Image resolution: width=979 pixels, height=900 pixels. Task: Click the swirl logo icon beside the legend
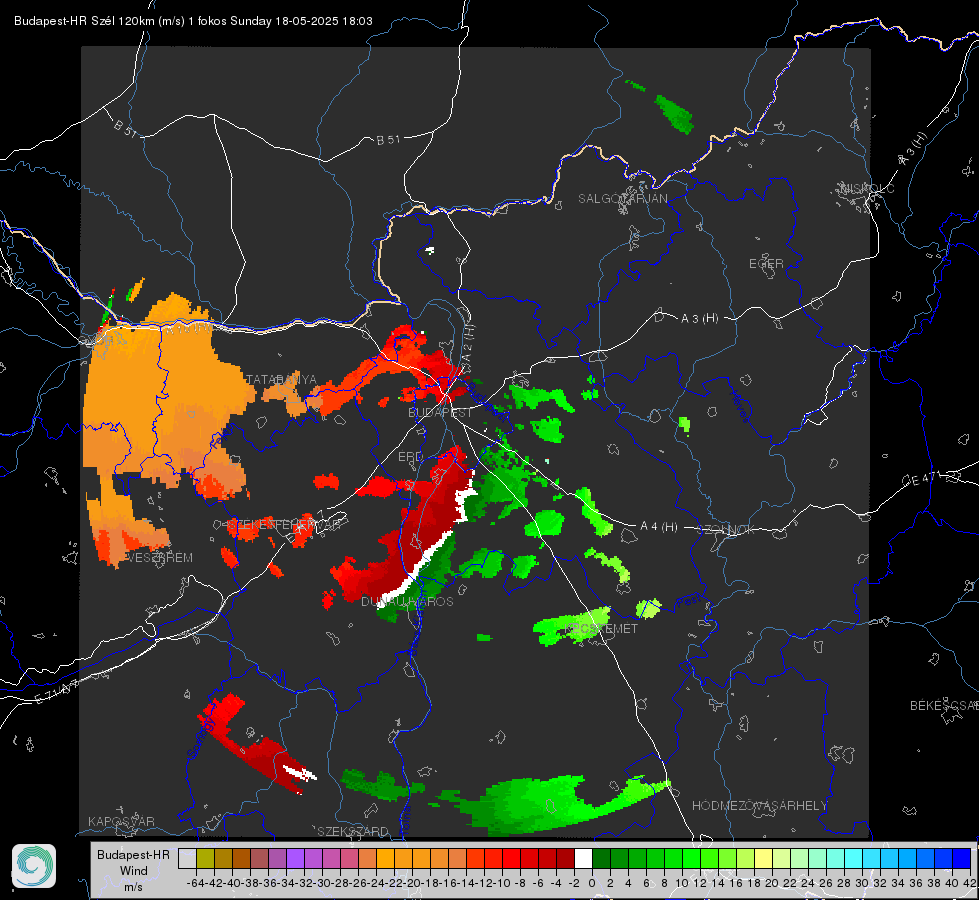click(x=34, y=866)
